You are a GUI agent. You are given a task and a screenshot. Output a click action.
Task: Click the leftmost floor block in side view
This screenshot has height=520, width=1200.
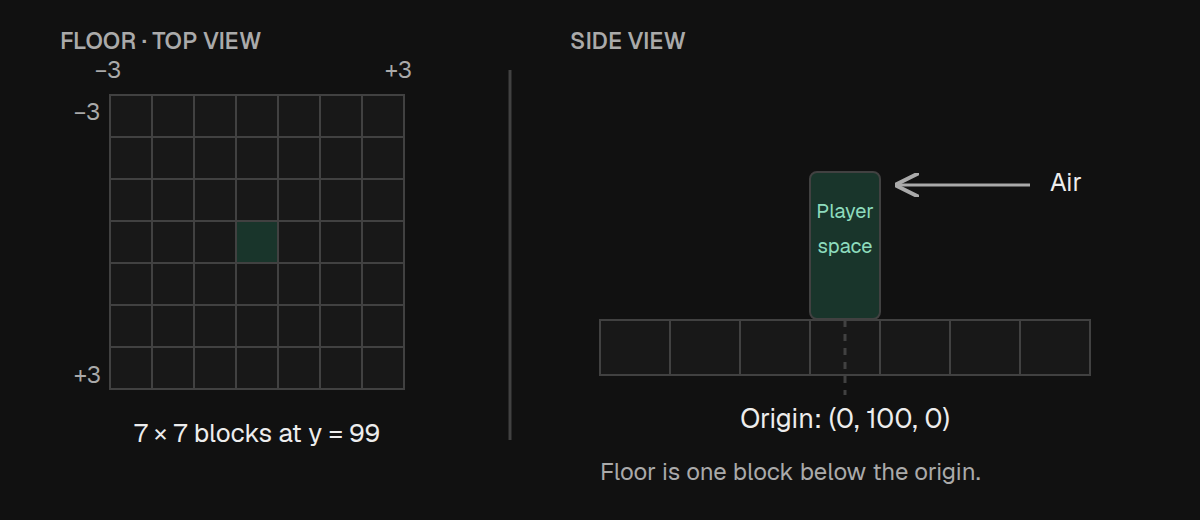[635, 347]
